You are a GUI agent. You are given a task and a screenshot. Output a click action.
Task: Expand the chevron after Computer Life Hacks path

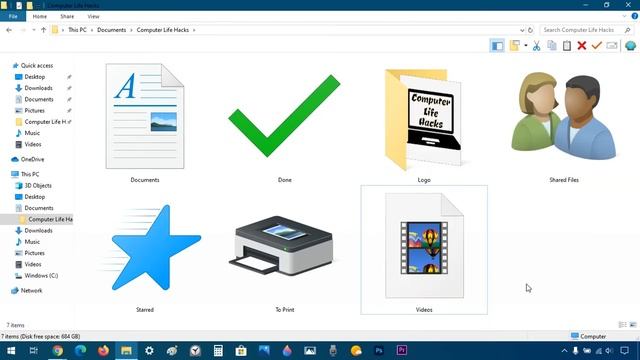click(x=194, y=30)
